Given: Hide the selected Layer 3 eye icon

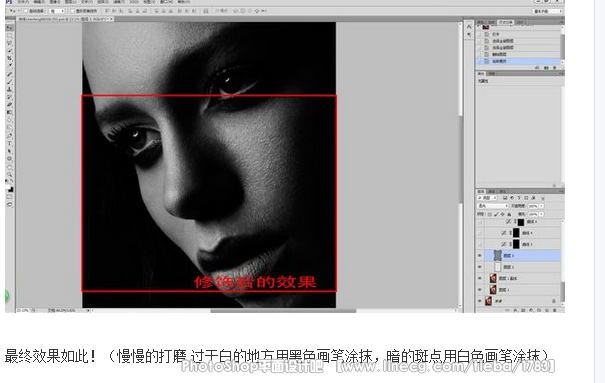Looking at the screenshot, I should (480, 255).
